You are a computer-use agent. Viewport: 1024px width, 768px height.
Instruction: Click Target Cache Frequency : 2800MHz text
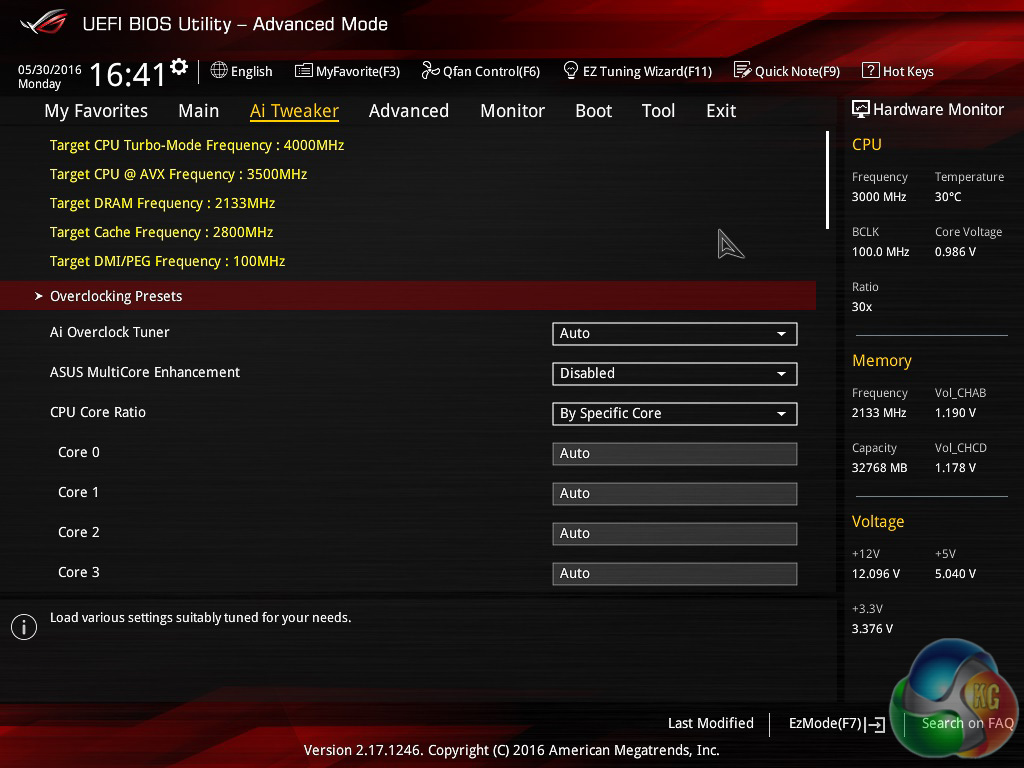tap(161, 232)
